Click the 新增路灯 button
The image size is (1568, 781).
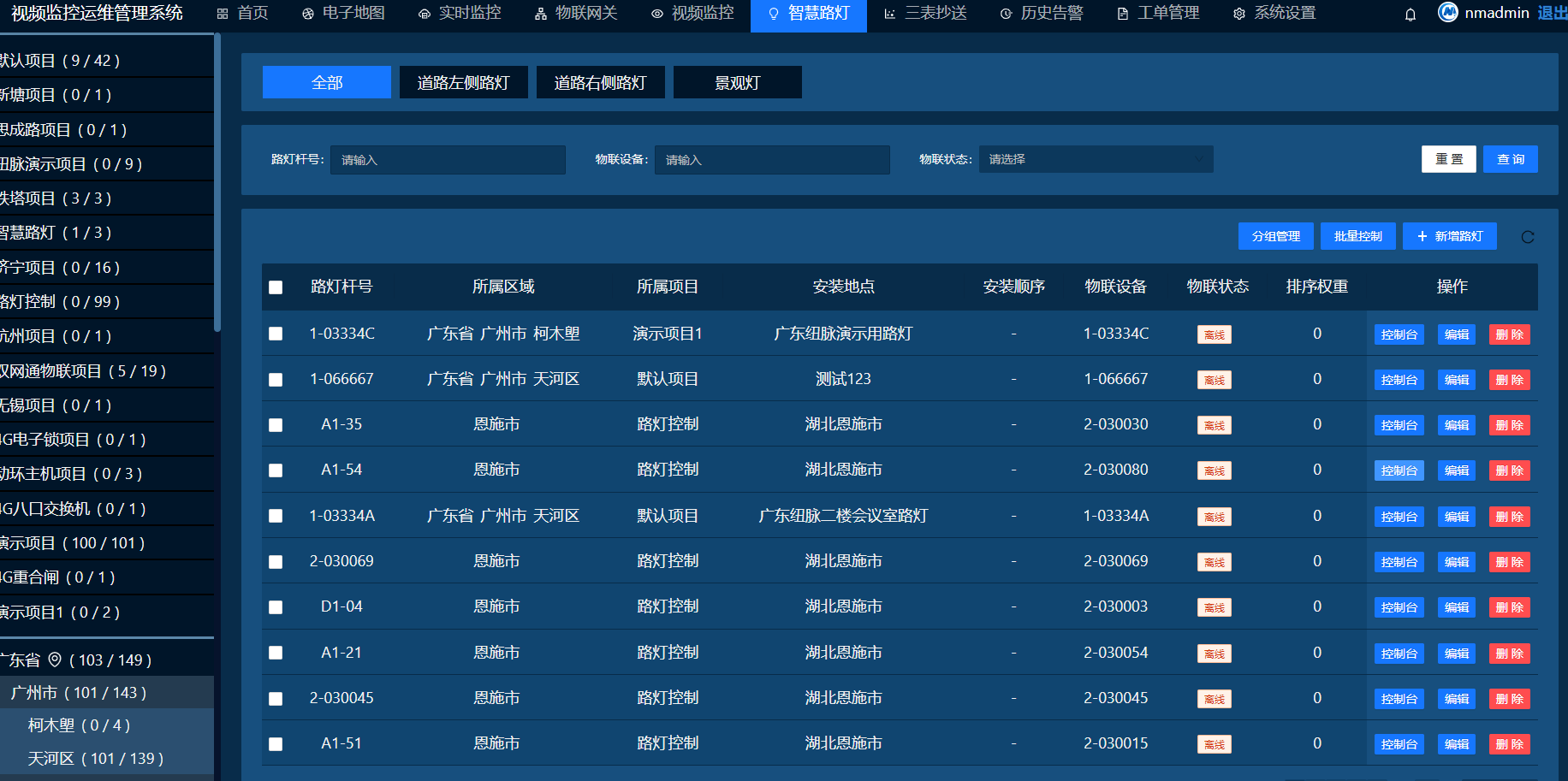pos(1449,236)
